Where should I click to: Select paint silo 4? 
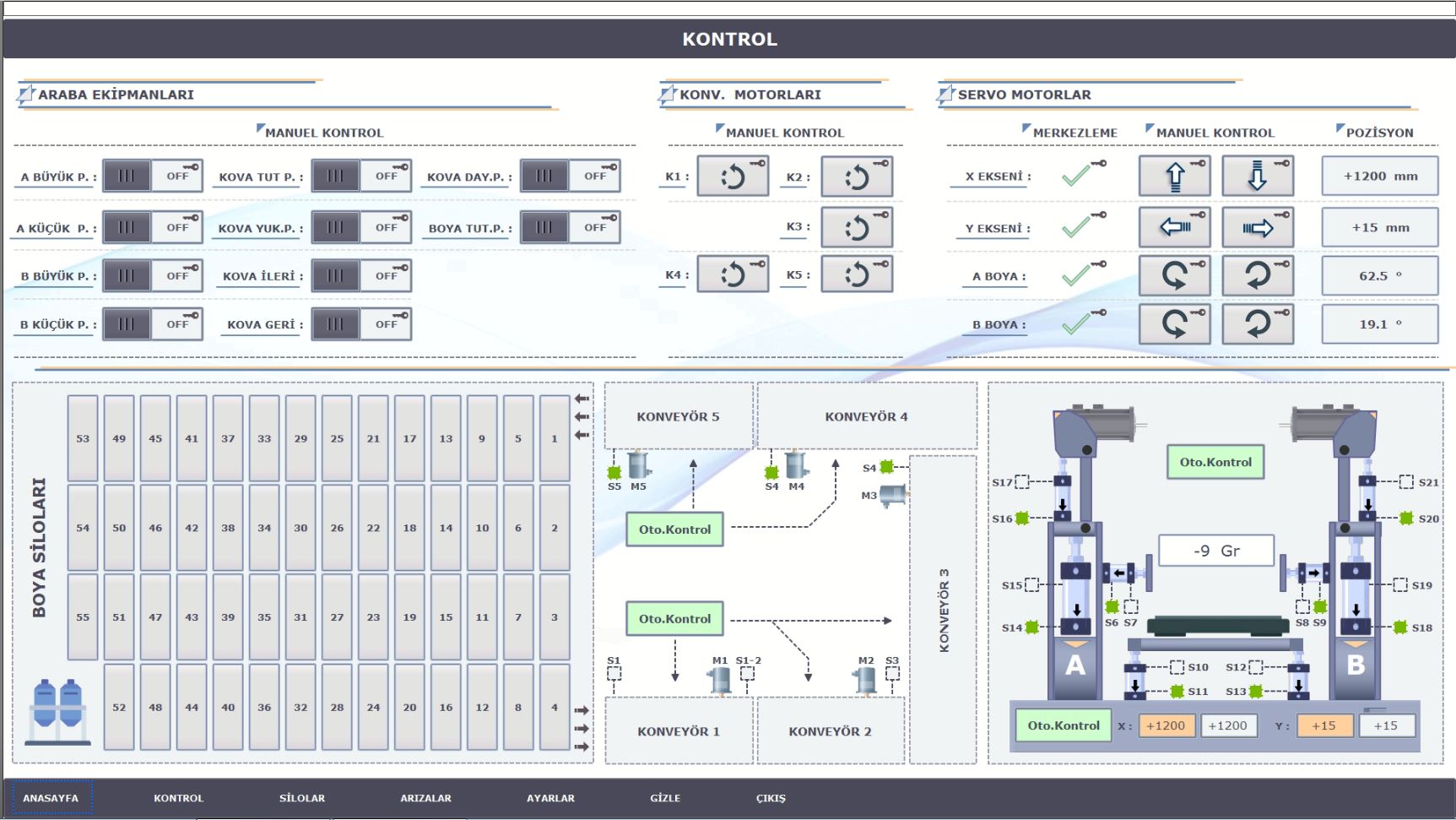555,708
